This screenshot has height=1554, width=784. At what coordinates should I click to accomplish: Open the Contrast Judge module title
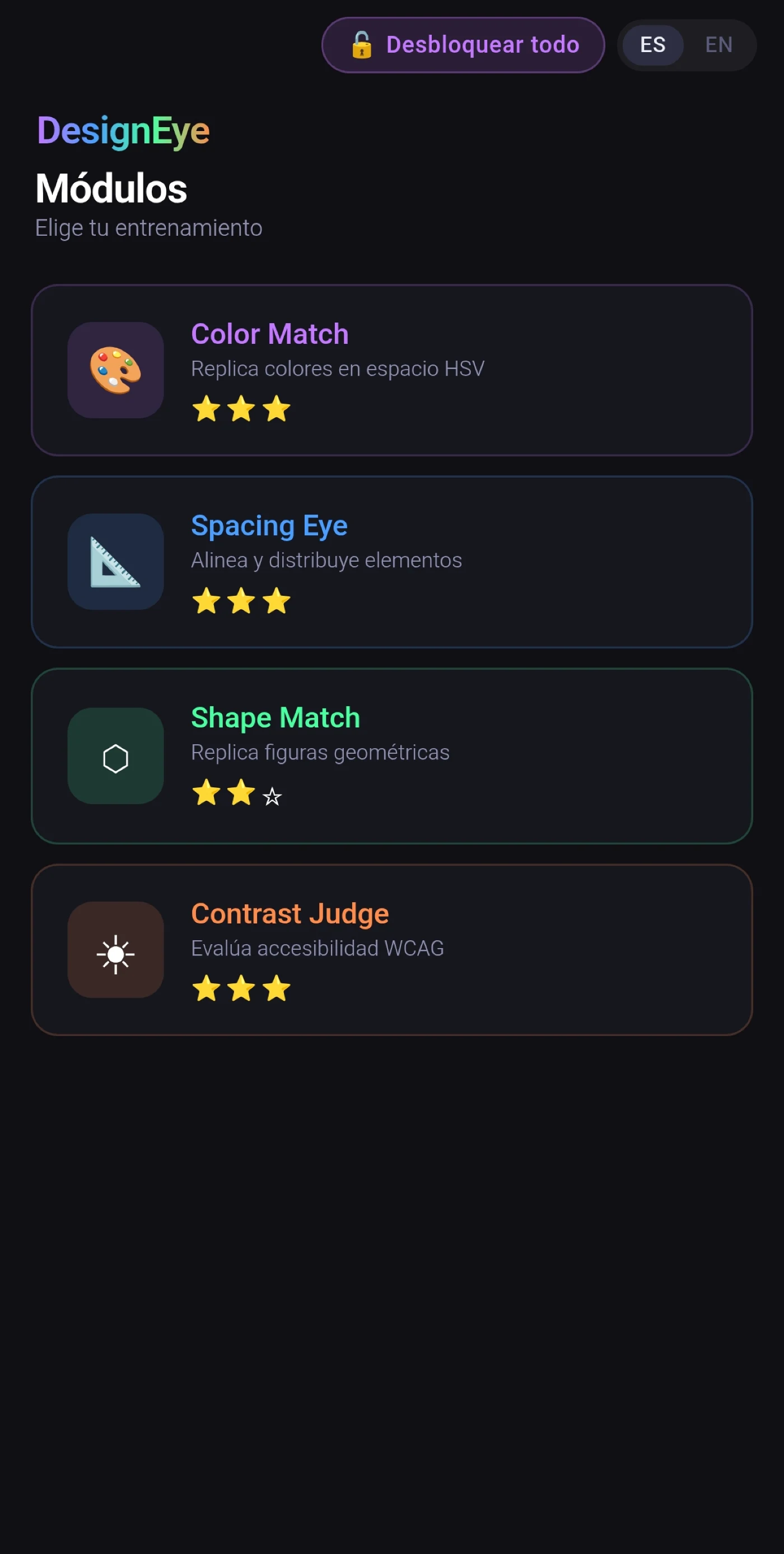tap(290, 914)
